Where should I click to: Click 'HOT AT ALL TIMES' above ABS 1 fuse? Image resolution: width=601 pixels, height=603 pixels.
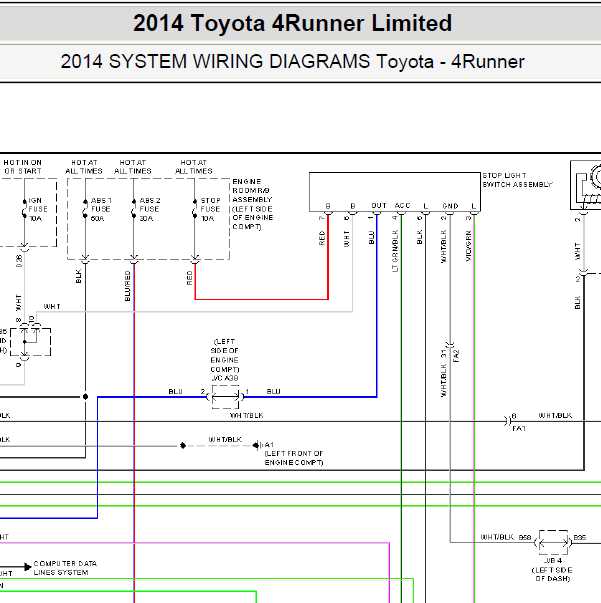click(84, 167)
